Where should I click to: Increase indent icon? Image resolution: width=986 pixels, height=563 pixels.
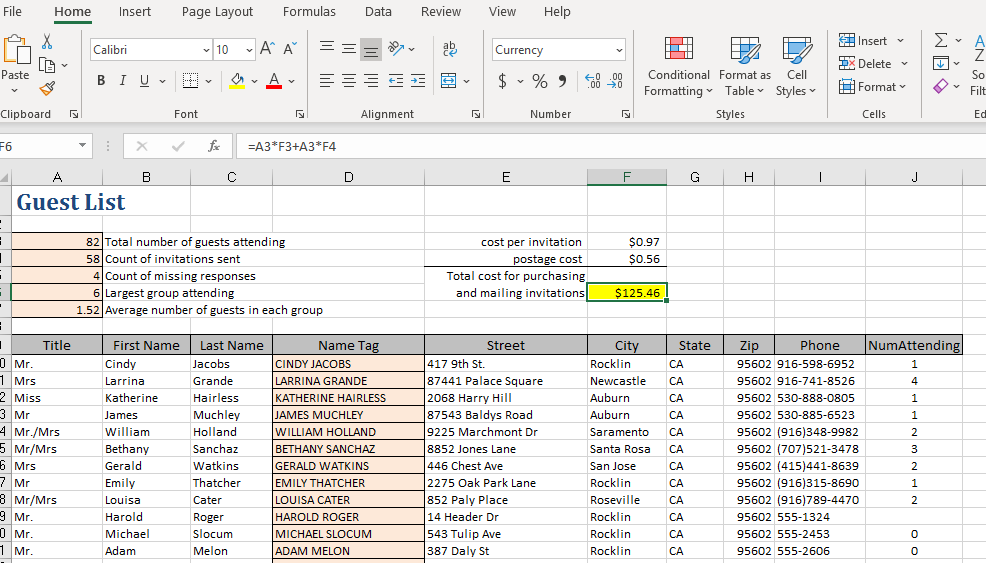point(418,81)
